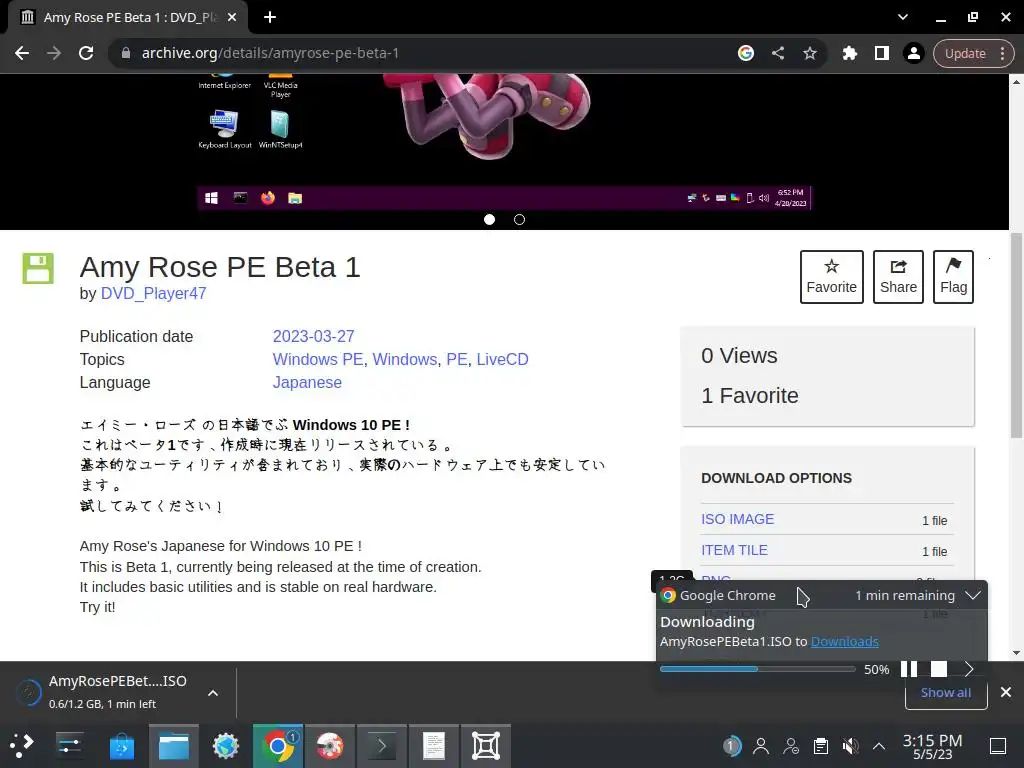The height and width of the screenshot is (768, 1024).
Task: Open the tab search dropdown arrow
Action: (x=903, y=17)
